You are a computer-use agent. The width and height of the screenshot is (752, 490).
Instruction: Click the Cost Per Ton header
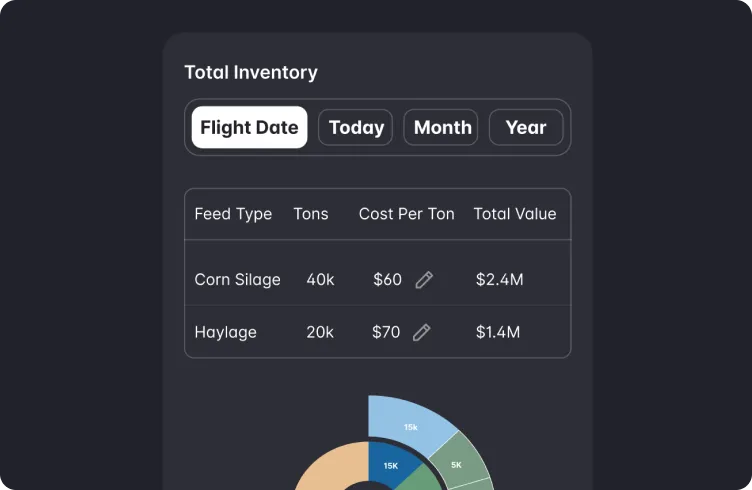pyautogui.click(x=407, y=214)
